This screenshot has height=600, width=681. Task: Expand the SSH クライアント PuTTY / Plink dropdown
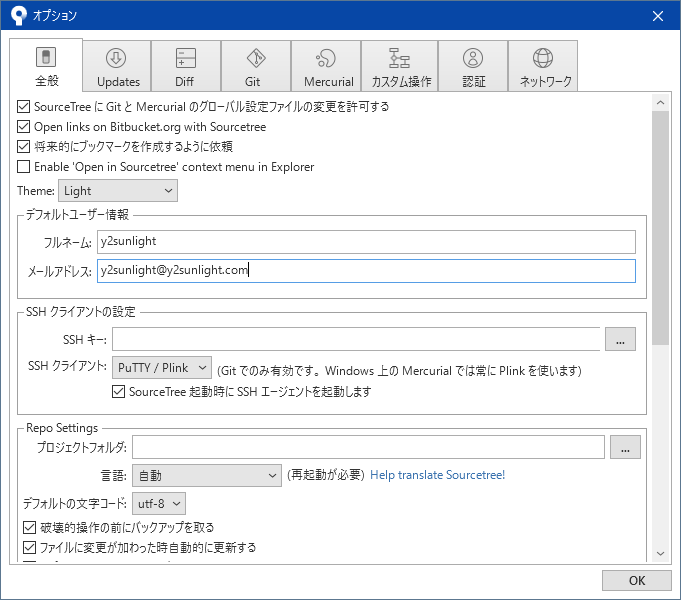click(x=162, y=368)
